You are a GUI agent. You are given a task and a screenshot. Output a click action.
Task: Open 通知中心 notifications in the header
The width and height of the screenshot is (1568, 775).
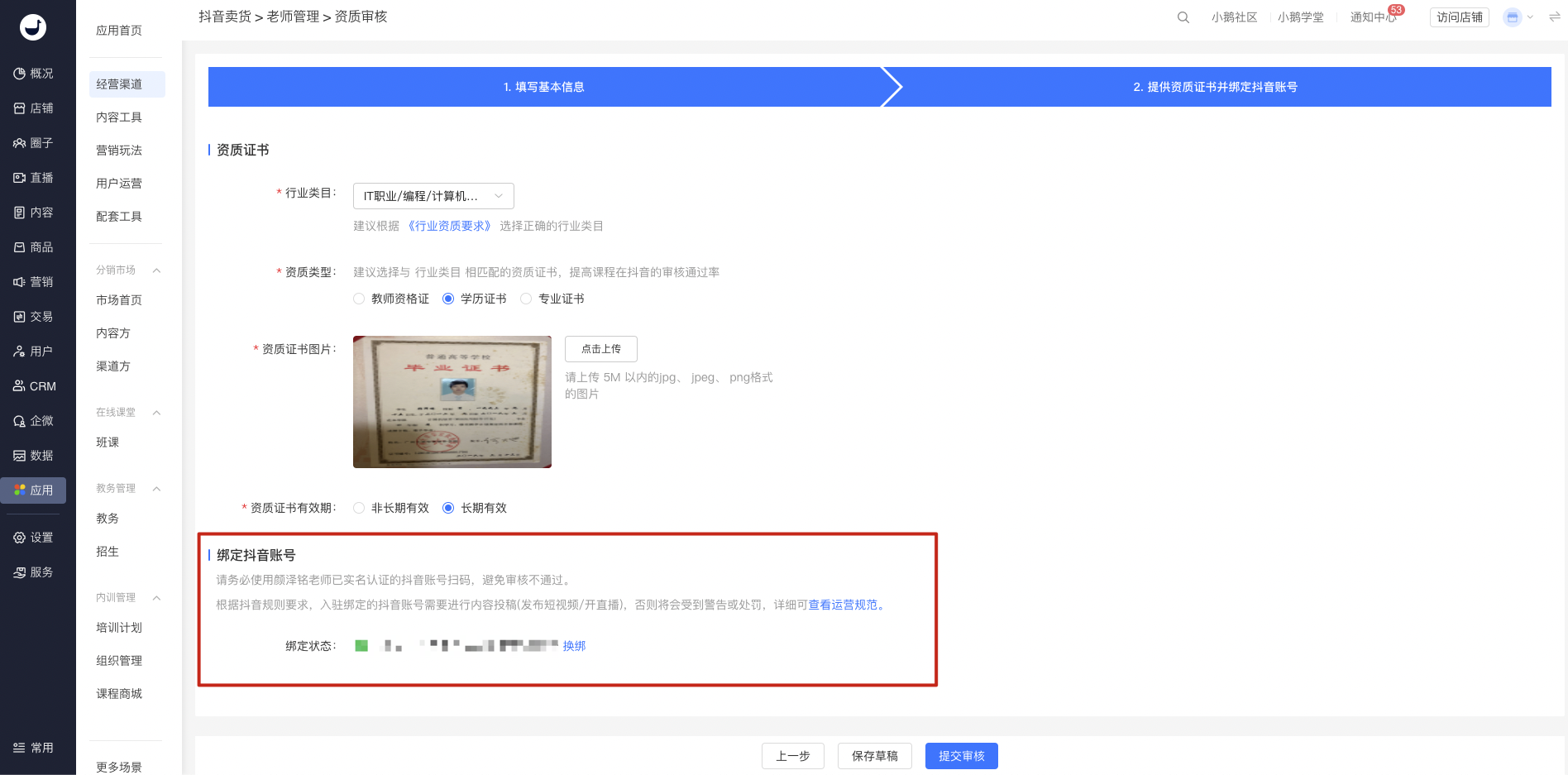click(1374, 17)
